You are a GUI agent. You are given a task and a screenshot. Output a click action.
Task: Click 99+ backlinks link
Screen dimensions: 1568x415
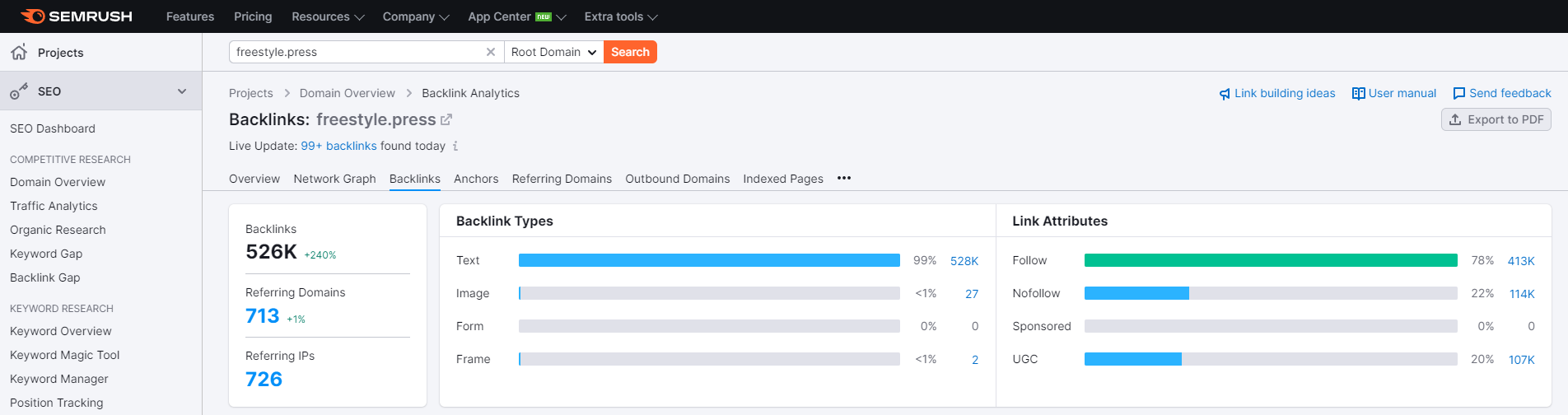click(338, 146)
